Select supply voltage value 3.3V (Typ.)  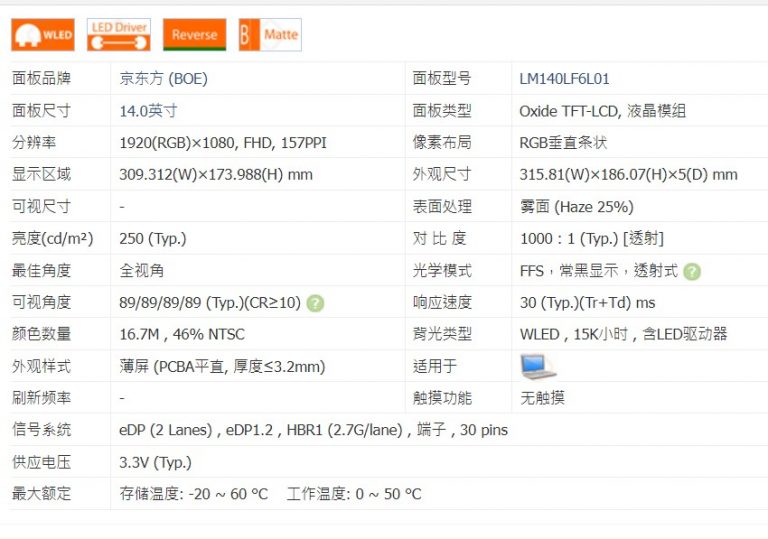[x=155, y=462]
